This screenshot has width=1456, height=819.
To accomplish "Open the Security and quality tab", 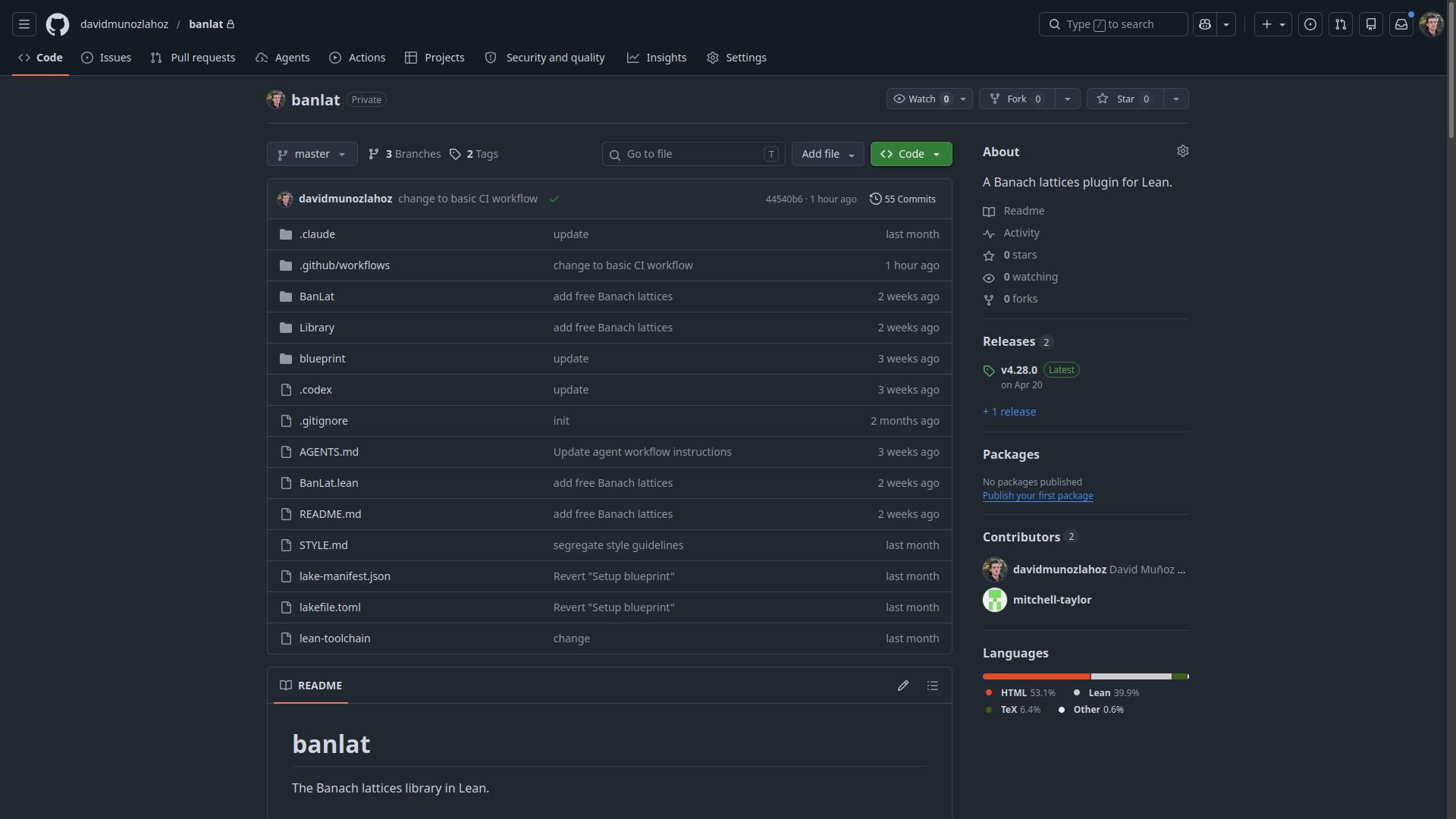I will [544, 58].
